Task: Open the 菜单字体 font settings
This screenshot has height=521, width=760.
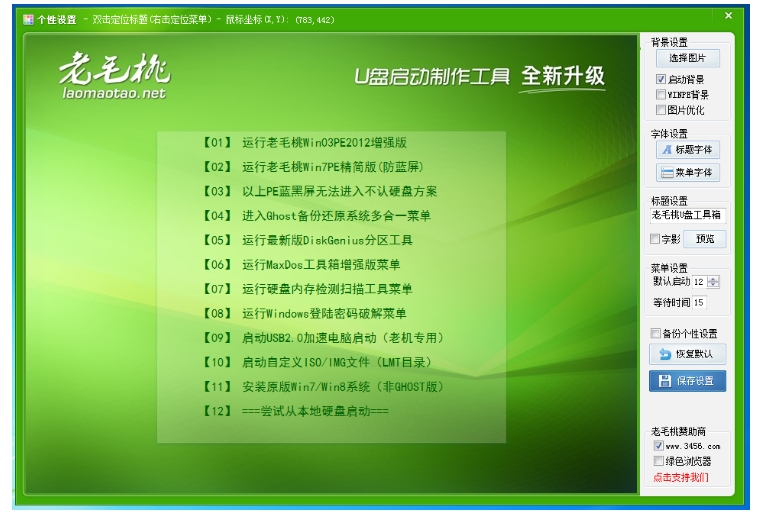Action: (x=687, y=172)
